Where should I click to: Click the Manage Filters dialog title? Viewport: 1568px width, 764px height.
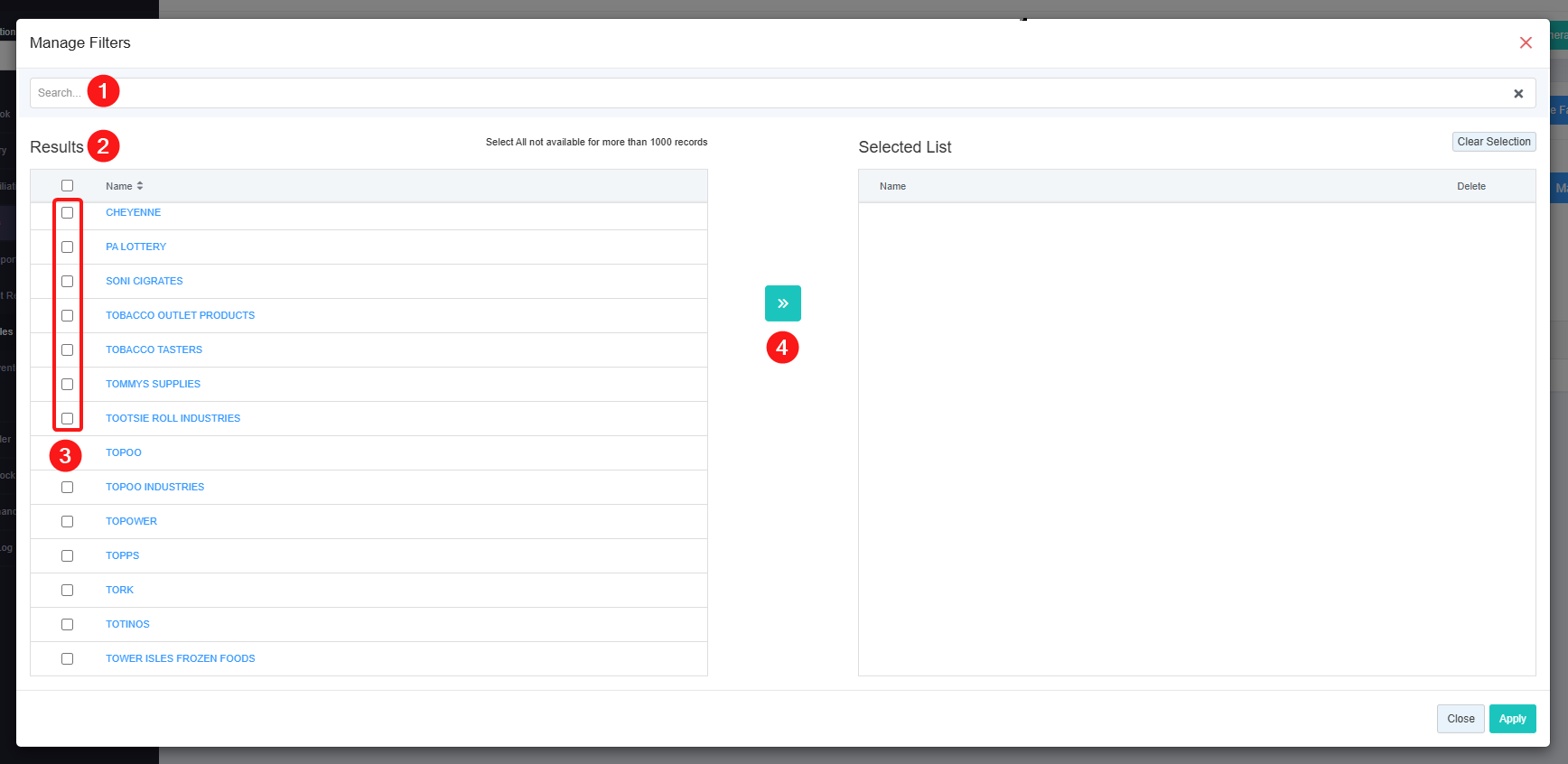tap(80, 43)
